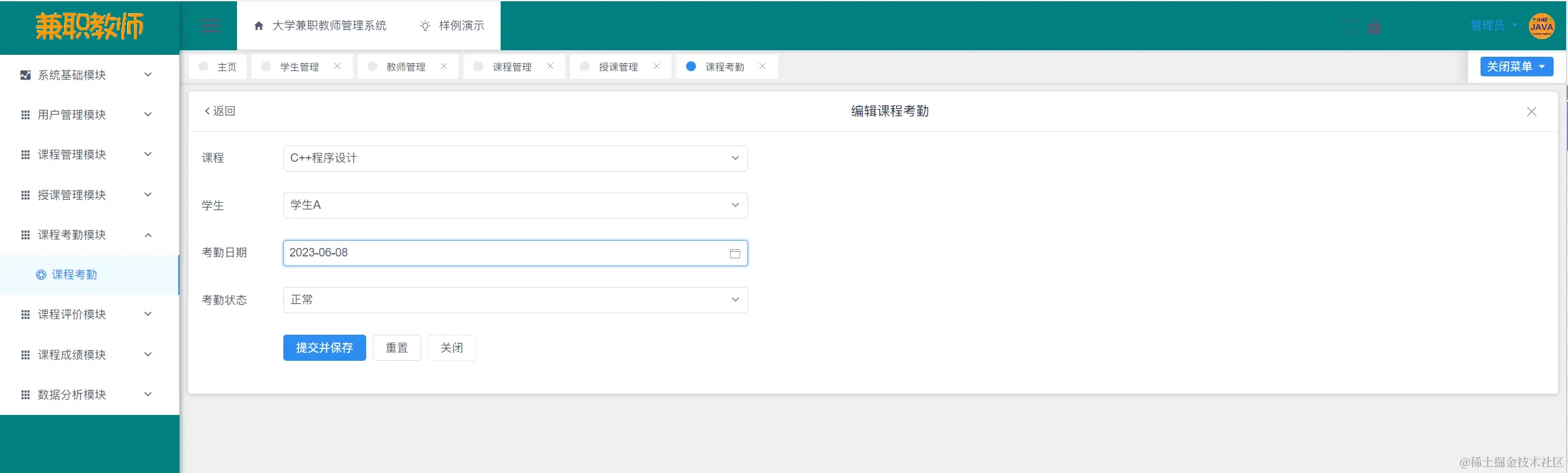1568x473 pixels.
Task: Toggle the hamburger sidebar menu icon
Action: tap(210, 26)
